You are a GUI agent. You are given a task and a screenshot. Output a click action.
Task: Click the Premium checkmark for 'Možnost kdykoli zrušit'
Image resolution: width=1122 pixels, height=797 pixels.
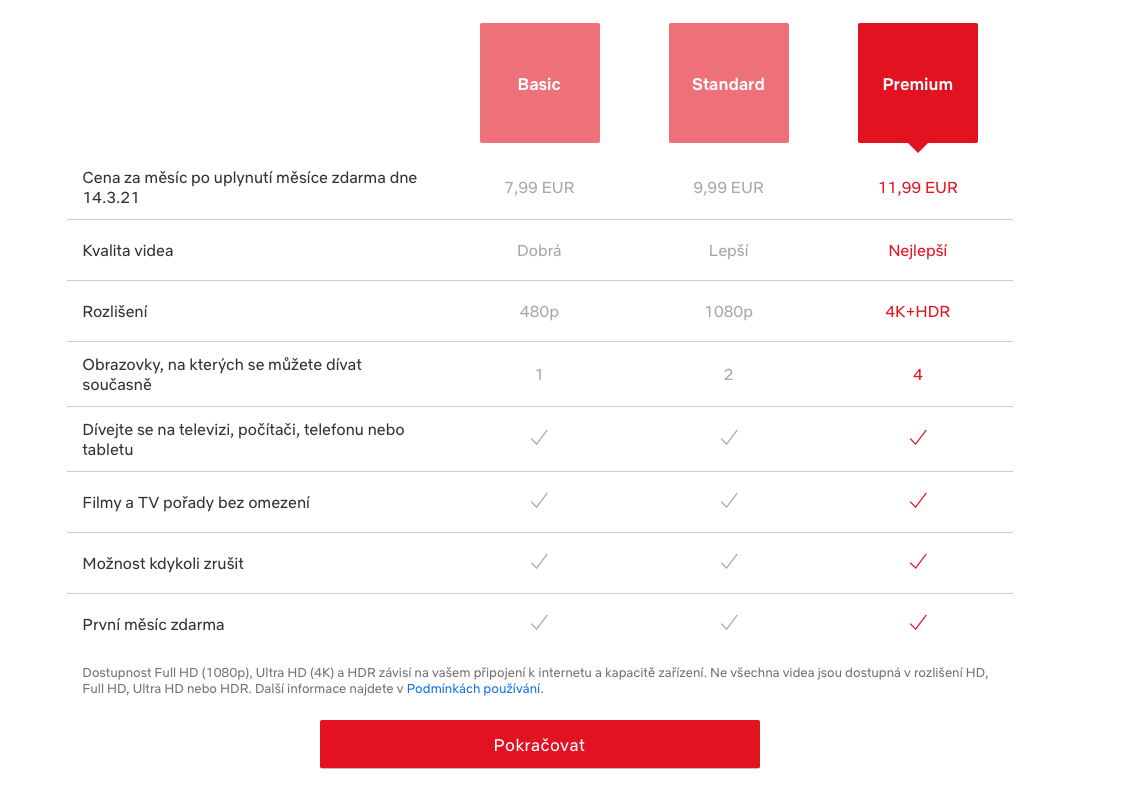917,562
